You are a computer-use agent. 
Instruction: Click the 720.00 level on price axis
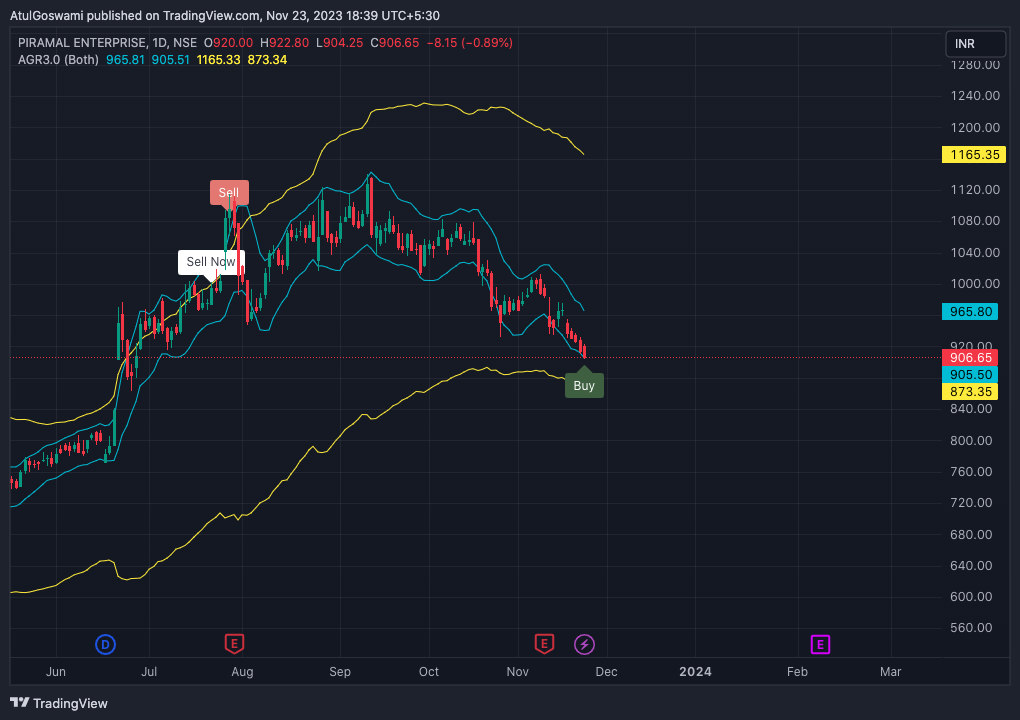971,503
